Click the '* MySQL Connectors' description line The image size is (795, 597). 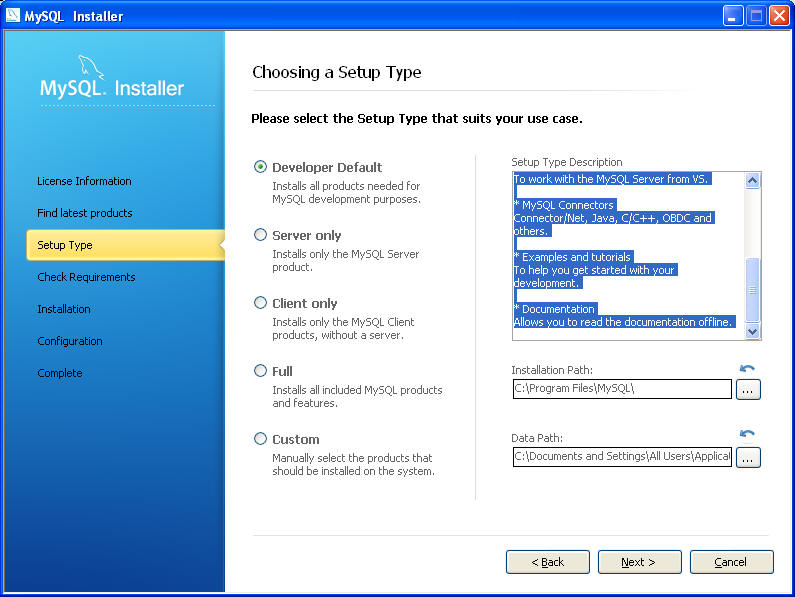point(564,205)
